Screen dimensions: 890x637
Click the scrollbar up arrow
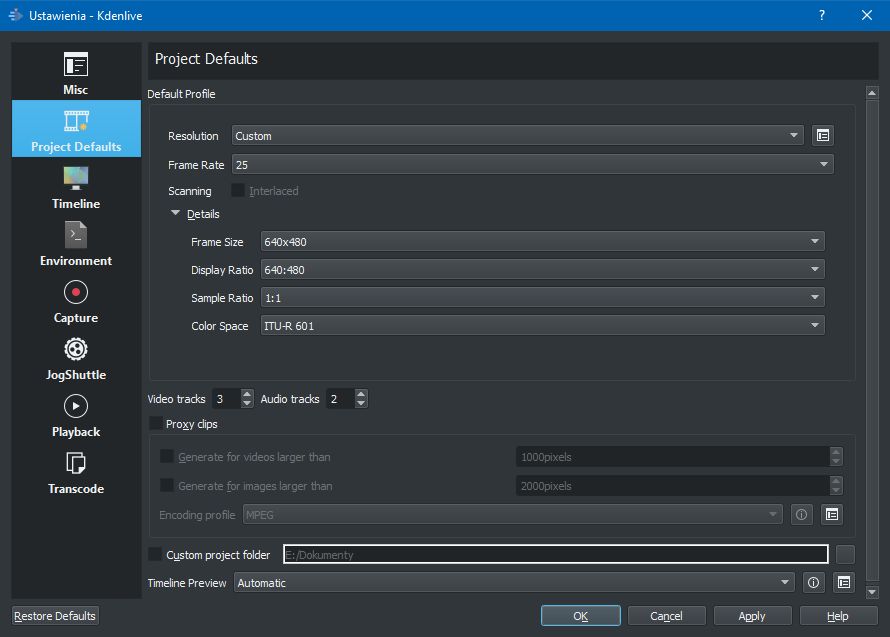(872, 93)
